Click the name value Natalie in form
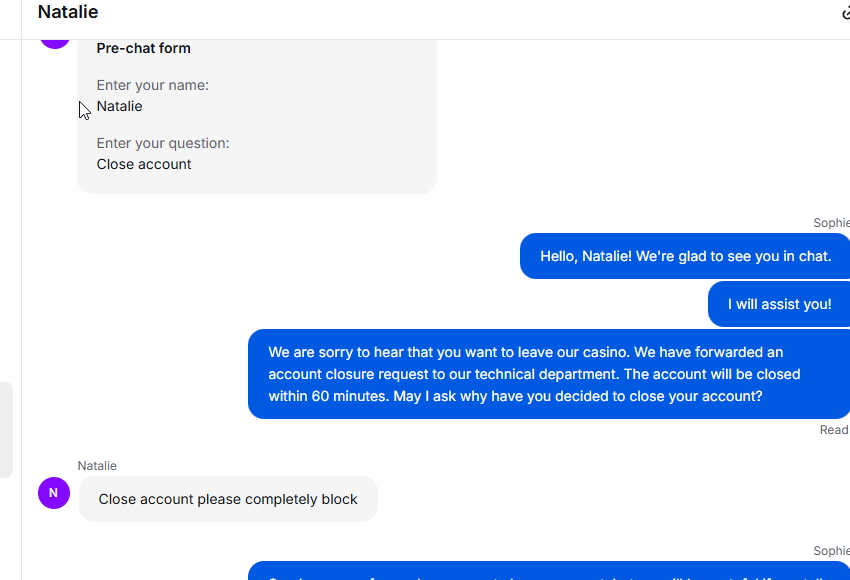Viewport: 850px width, 580px height. pos(120,106)
